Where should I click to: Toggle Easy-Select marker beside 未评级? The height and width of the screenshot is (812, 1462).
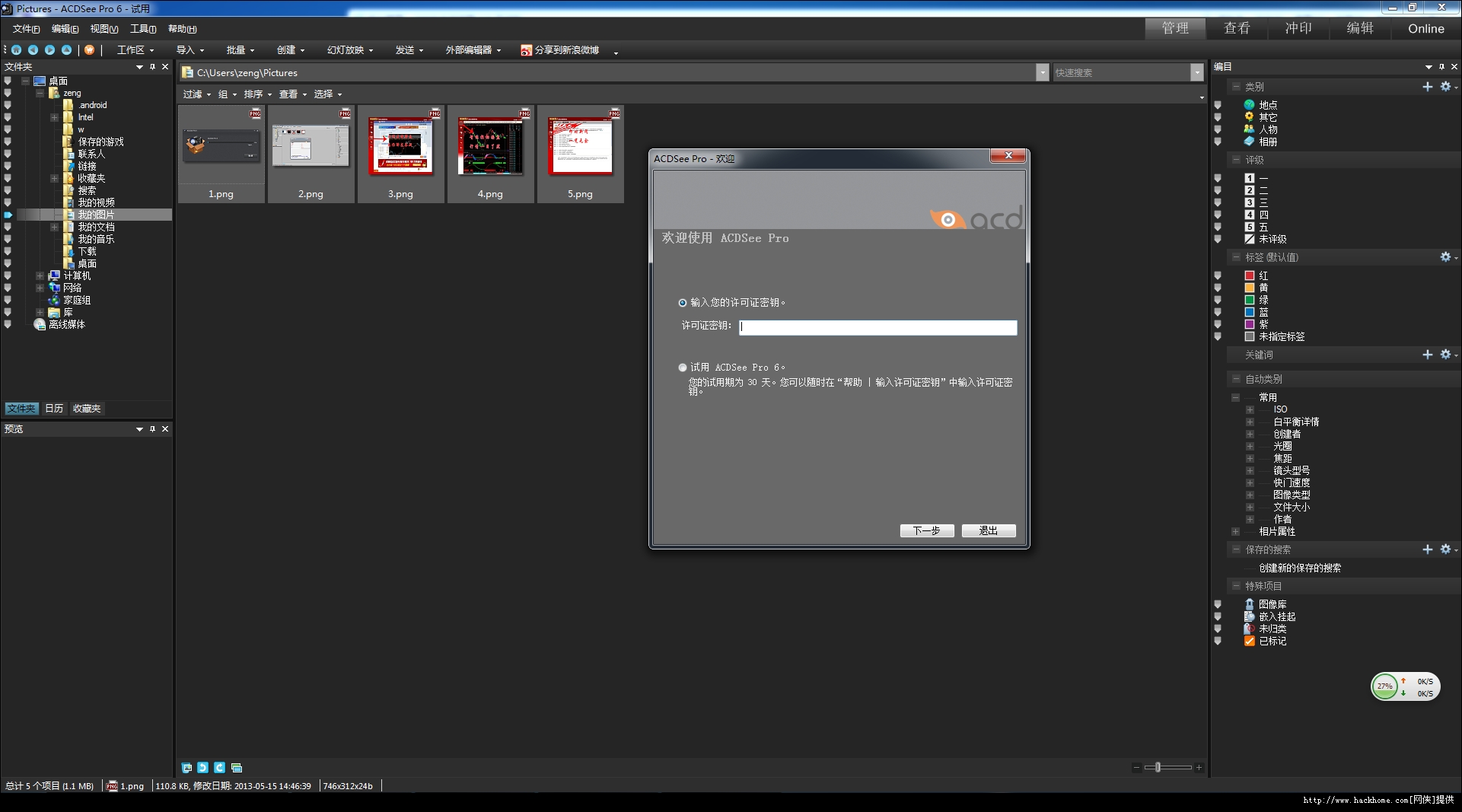(x=1218, y=239)
